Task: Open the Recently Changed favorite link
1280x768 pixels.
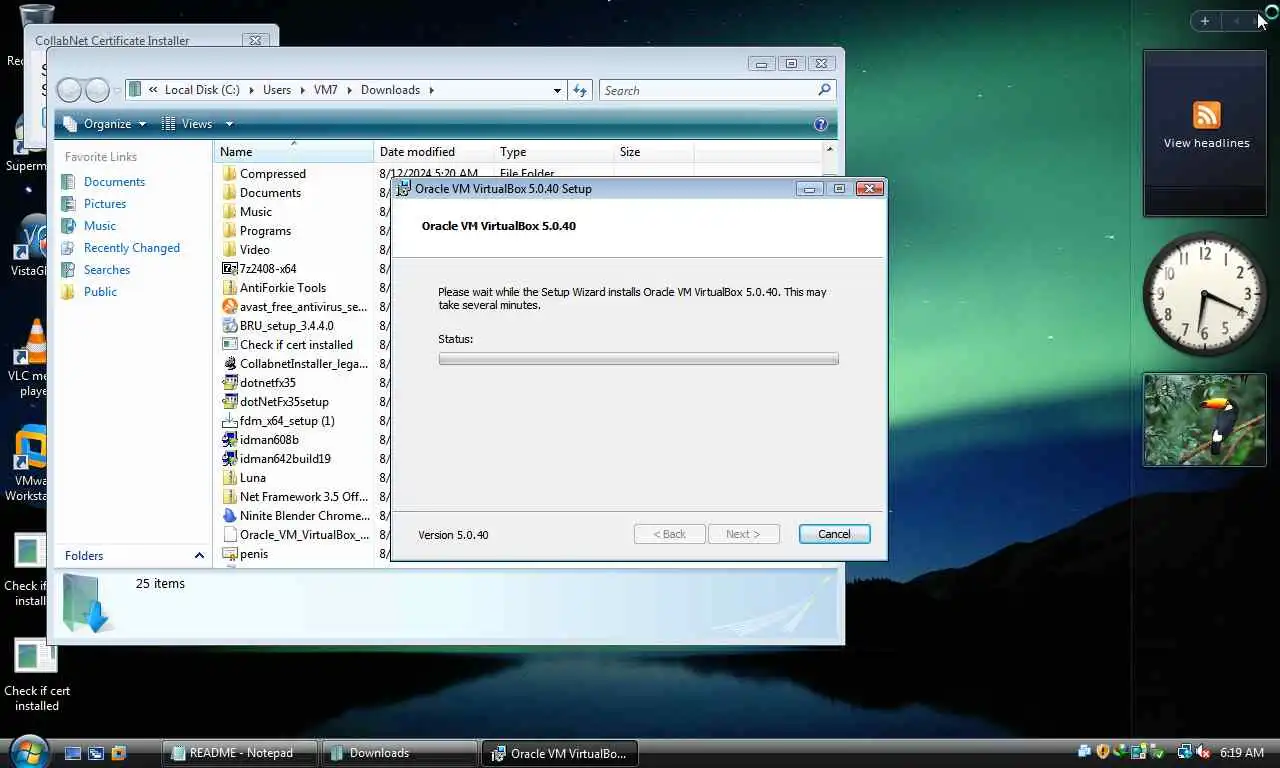Action: click(132, 248)
